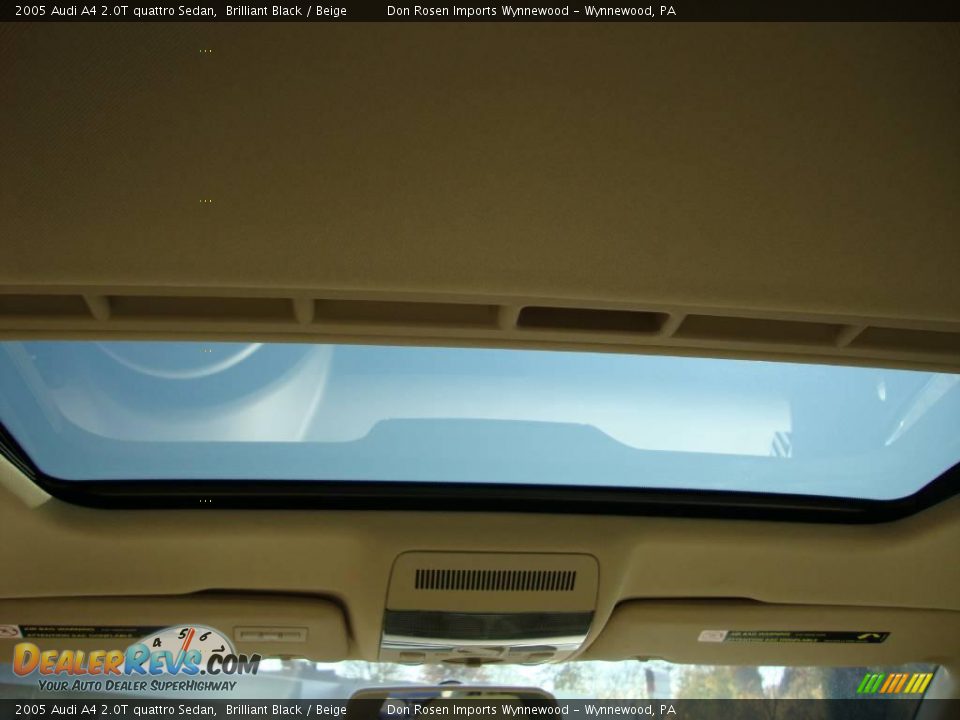Click the DealerRevs.com logo
Image resolution: width=960 pixels, height=720 pixels.
pos(137,660)
